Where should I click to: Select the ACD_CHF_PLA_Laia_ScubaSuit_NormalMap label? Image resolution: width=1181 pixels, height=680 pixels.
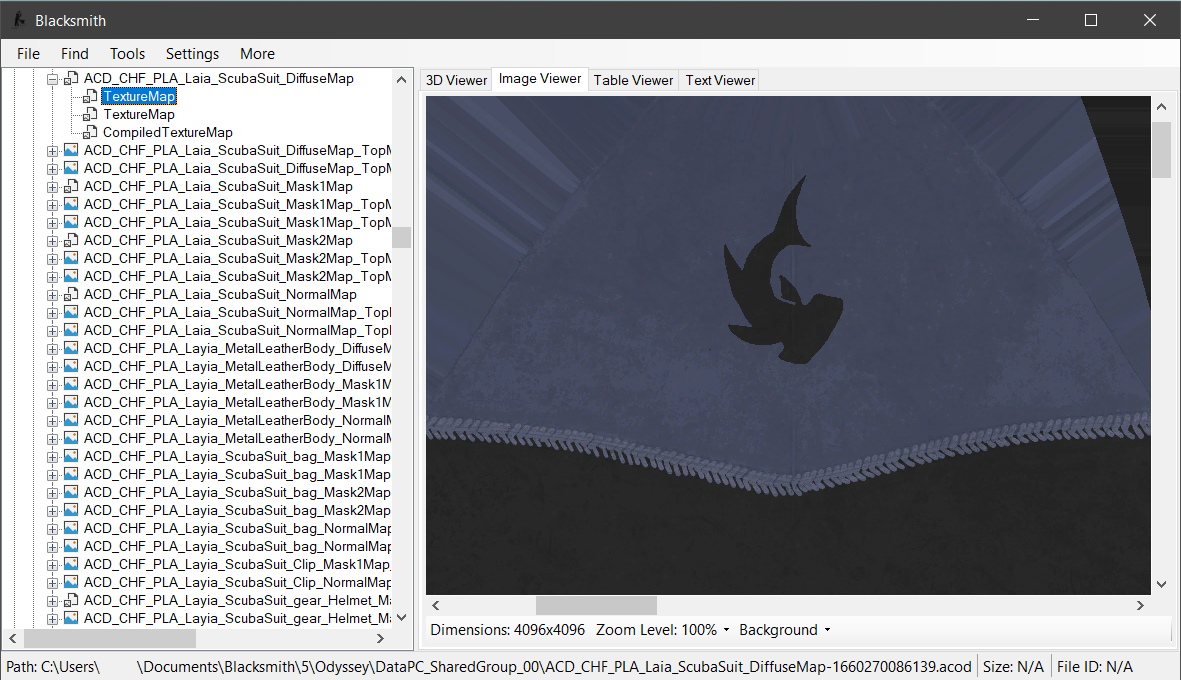[x=220, y=294]
